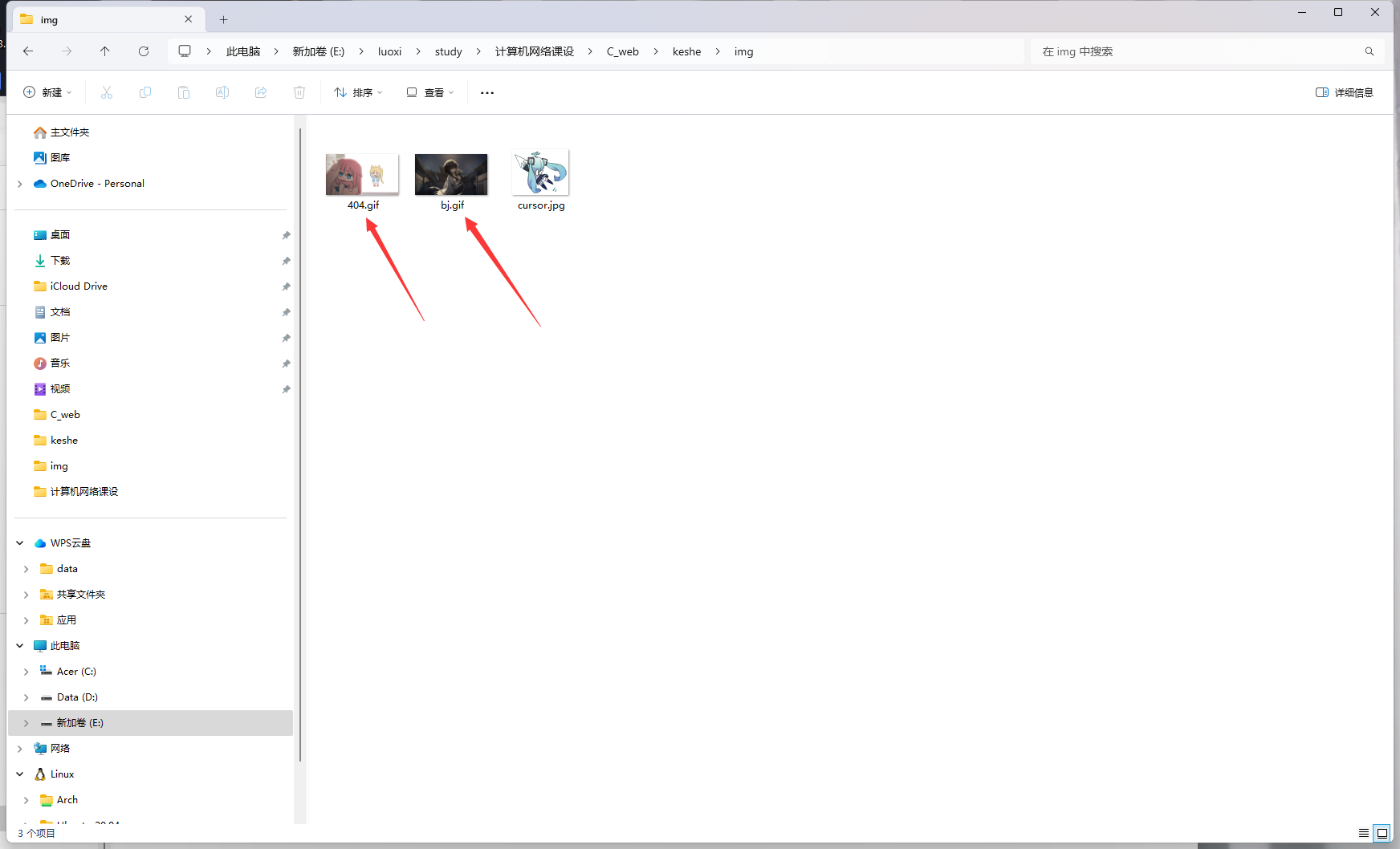Toggle the 详细信息 details pane
1400x849 pixels.
click(x=1345, y=92)
